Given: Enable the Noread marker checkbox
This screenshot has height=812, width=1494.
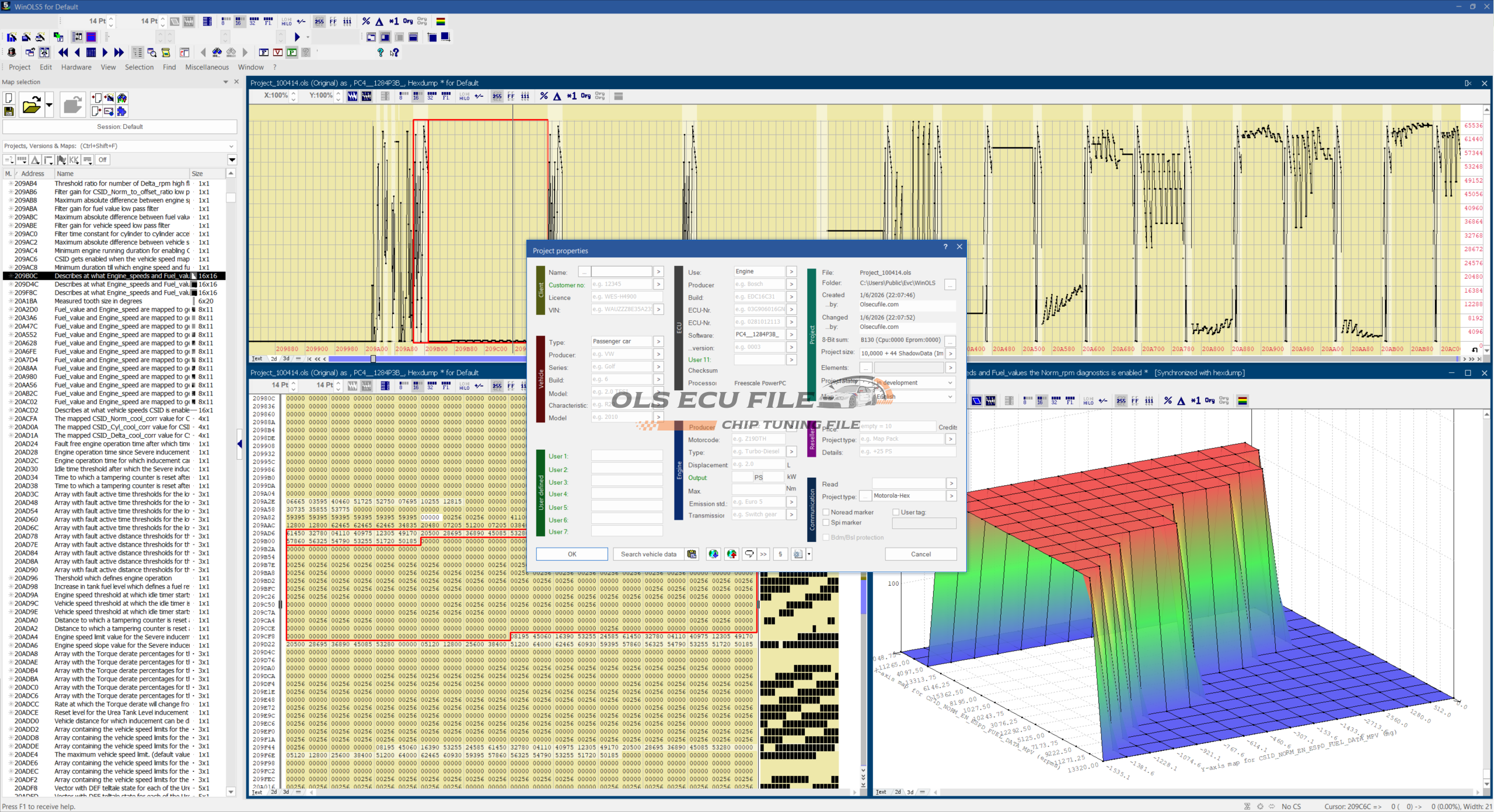Looking at the screenshot, I should pyautogui.click(x=826, y=512).
